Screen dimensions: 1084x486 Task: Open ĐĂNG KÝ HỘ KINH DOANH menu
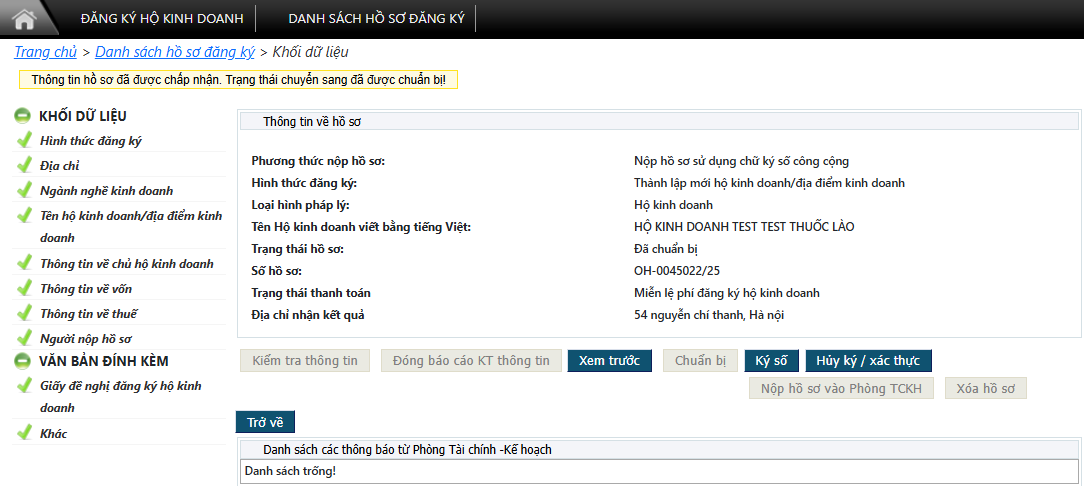160,18
